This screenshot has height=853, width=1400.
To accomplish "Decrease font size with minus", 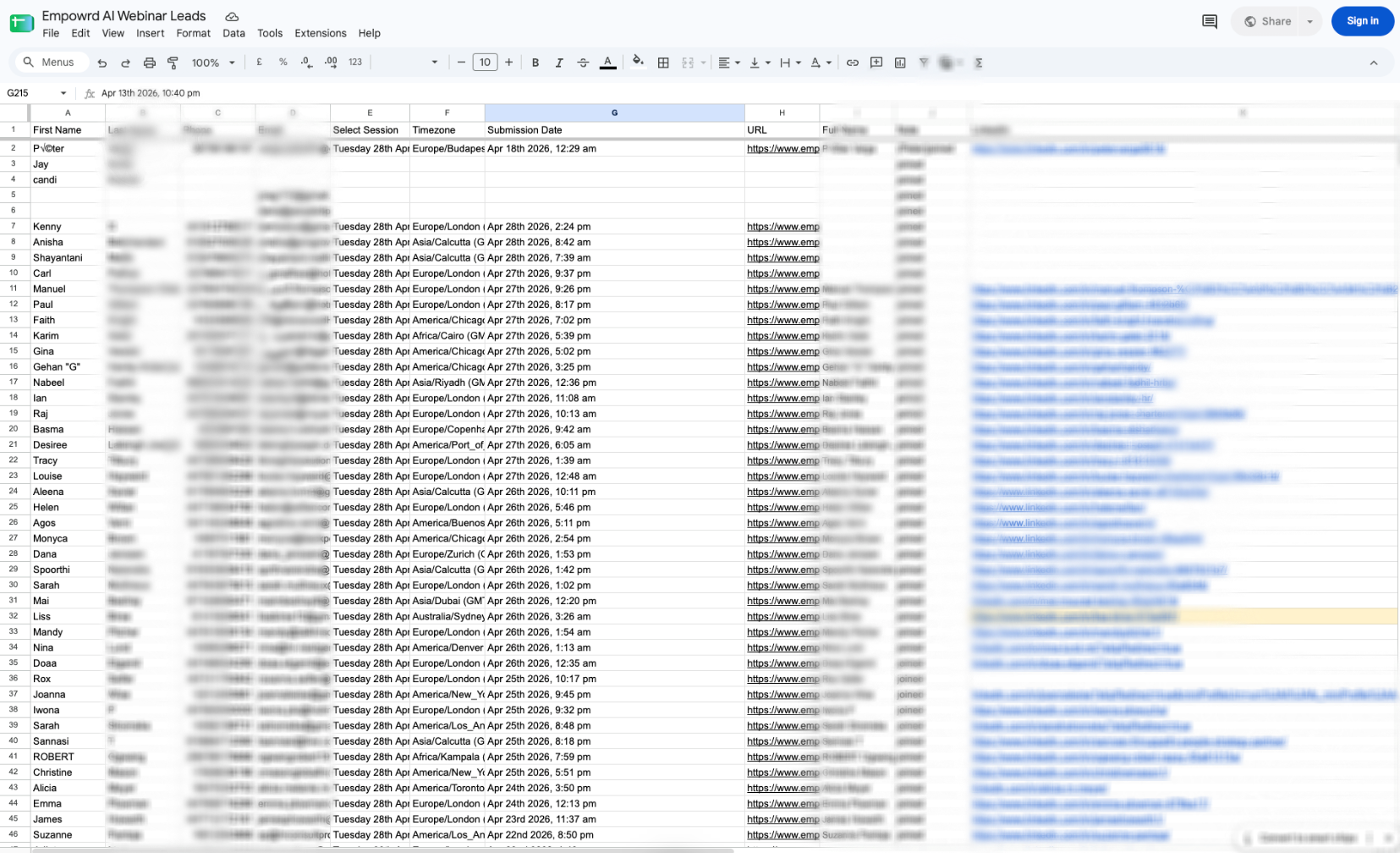I will 461,63.
